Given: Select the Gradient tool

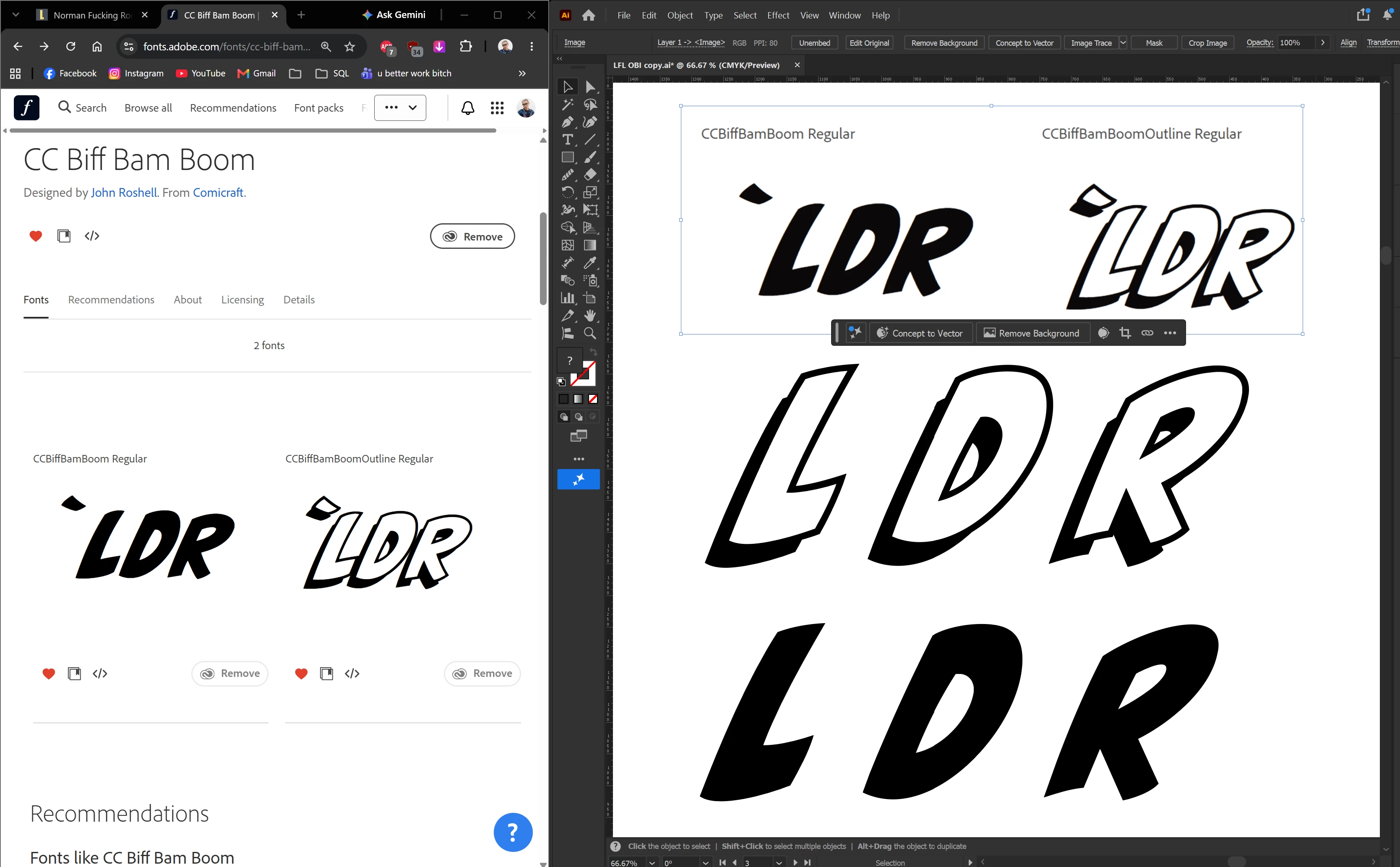Looking at the screenshot, I should point(590,245).
